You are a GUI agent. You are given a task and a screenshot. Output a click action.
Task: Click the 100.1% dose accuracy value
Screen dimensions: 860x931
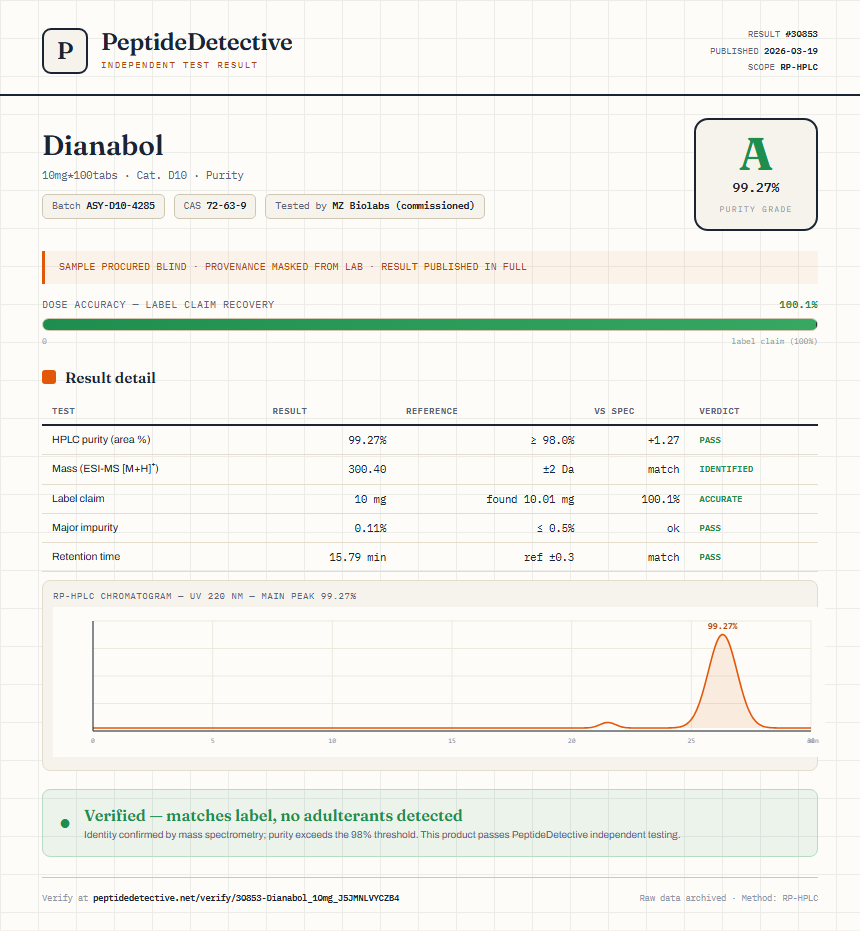click(798, 305)
